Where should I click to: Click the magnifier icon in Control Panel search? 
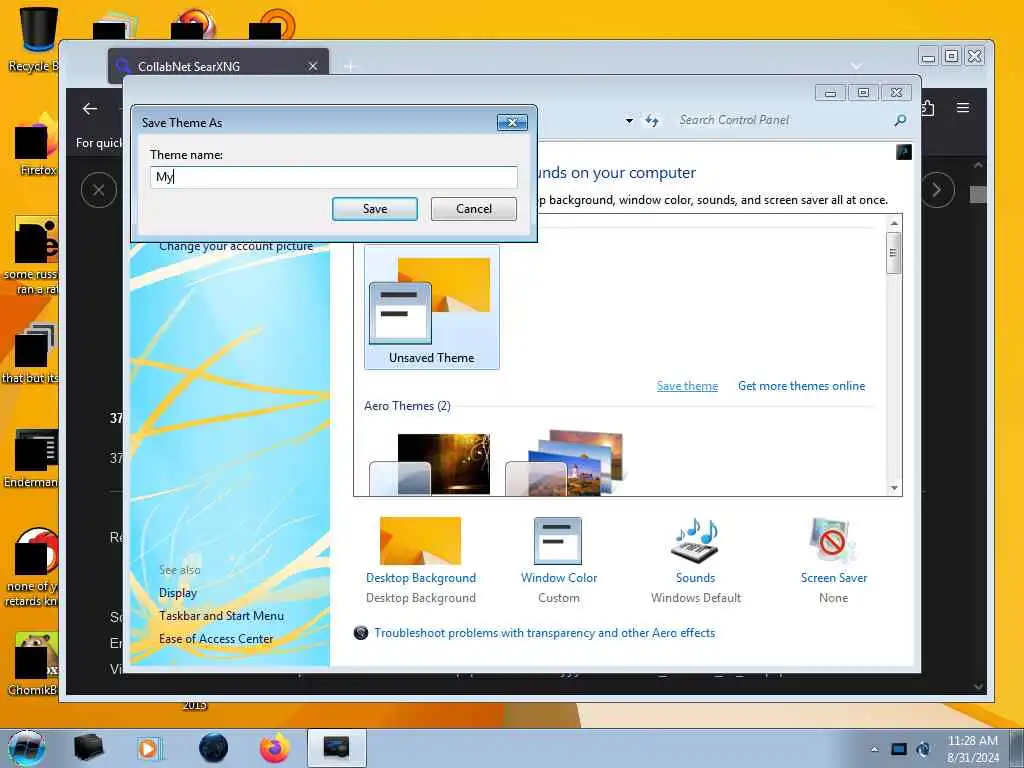click(x=900, y=120)
